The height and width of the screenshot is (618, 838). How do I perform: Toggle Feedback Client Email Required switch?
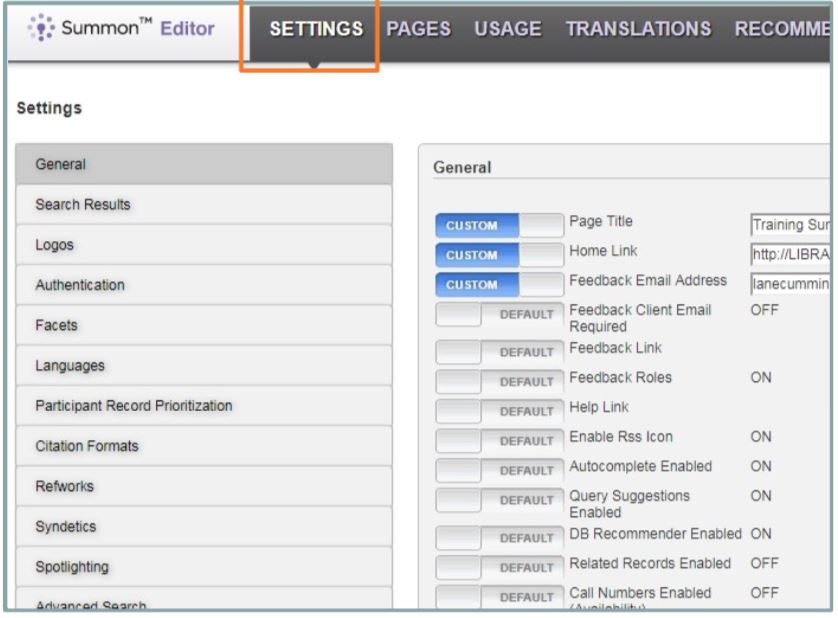point(499,314)
